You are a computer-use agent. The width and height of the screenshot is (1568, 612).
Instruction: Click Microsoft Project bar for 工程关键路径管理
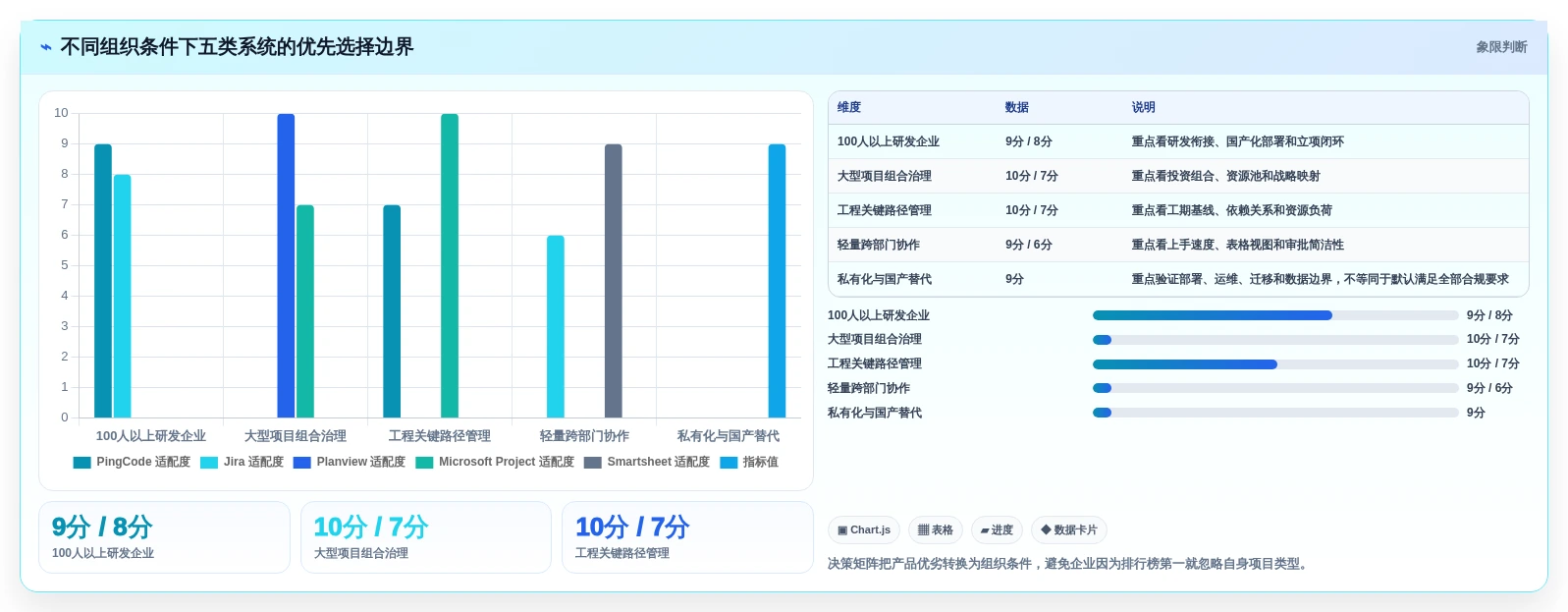(450, 266)
